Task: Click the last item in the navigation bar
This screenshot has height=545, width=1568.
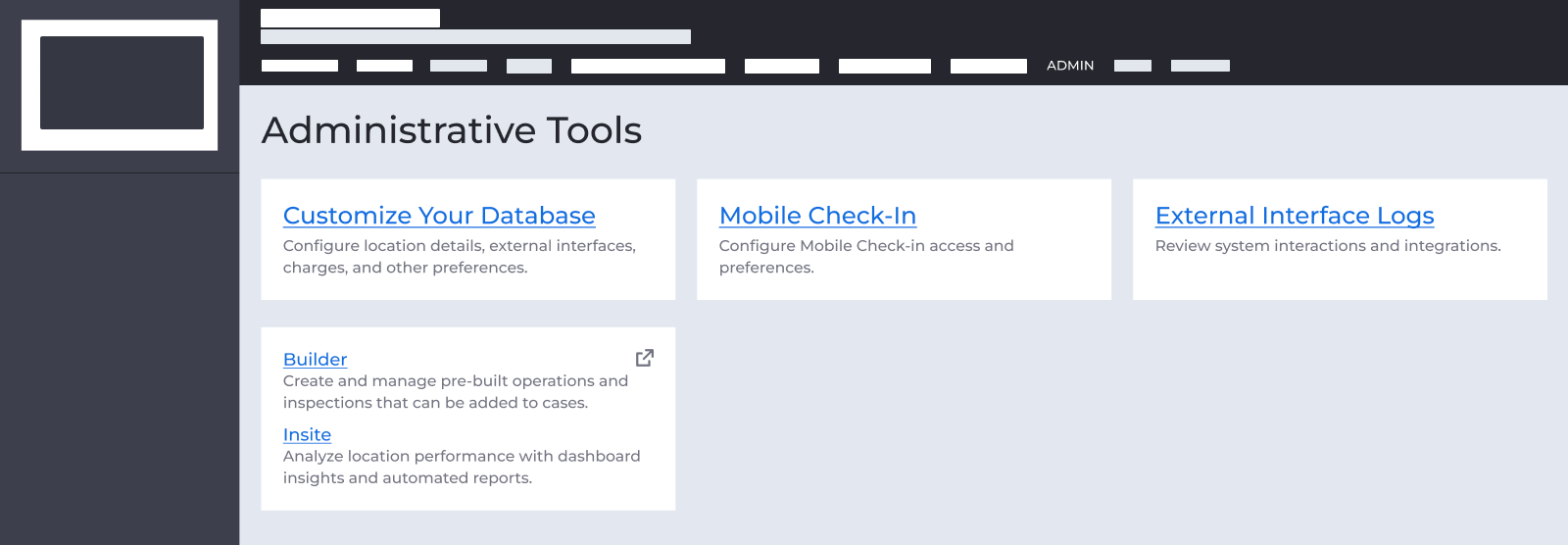Action: 1200,66
